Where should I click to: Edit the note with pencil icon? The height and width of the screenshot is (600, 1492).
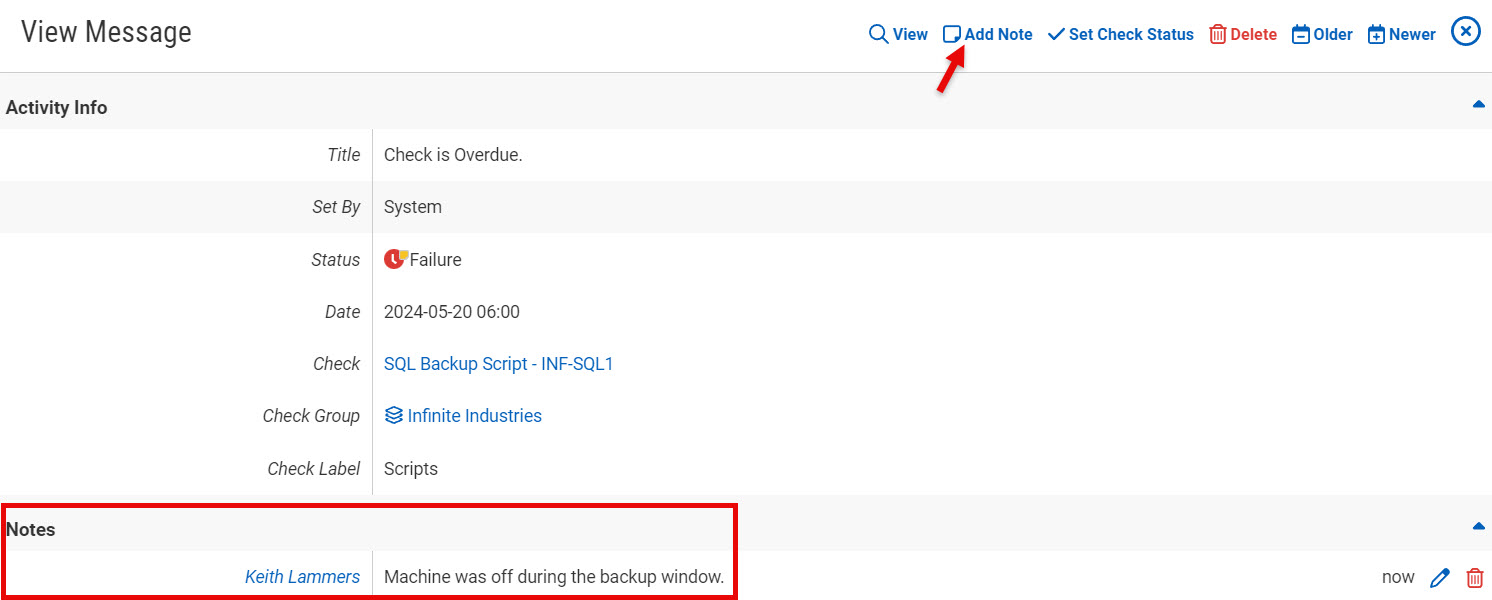(x=1440, y=578)
